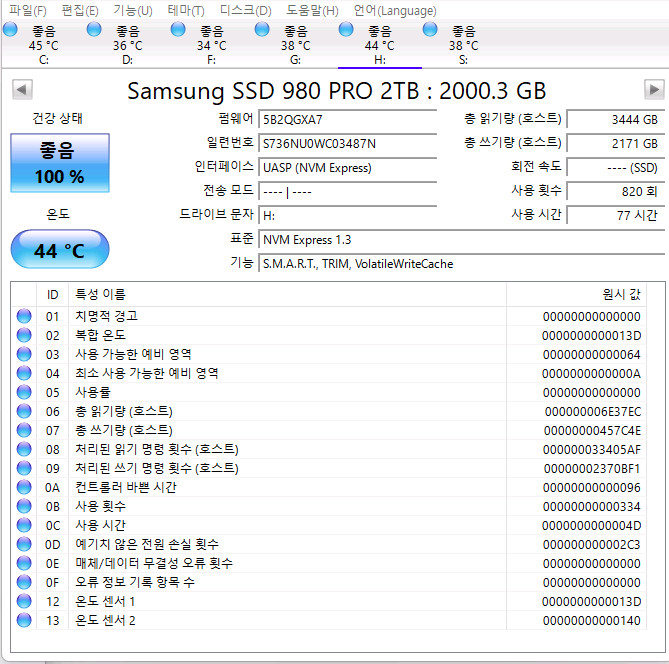This screenshot has height=664, width=669.
Task: Click status orb for attribute 12 온도 센서 1
Action: 24,601
